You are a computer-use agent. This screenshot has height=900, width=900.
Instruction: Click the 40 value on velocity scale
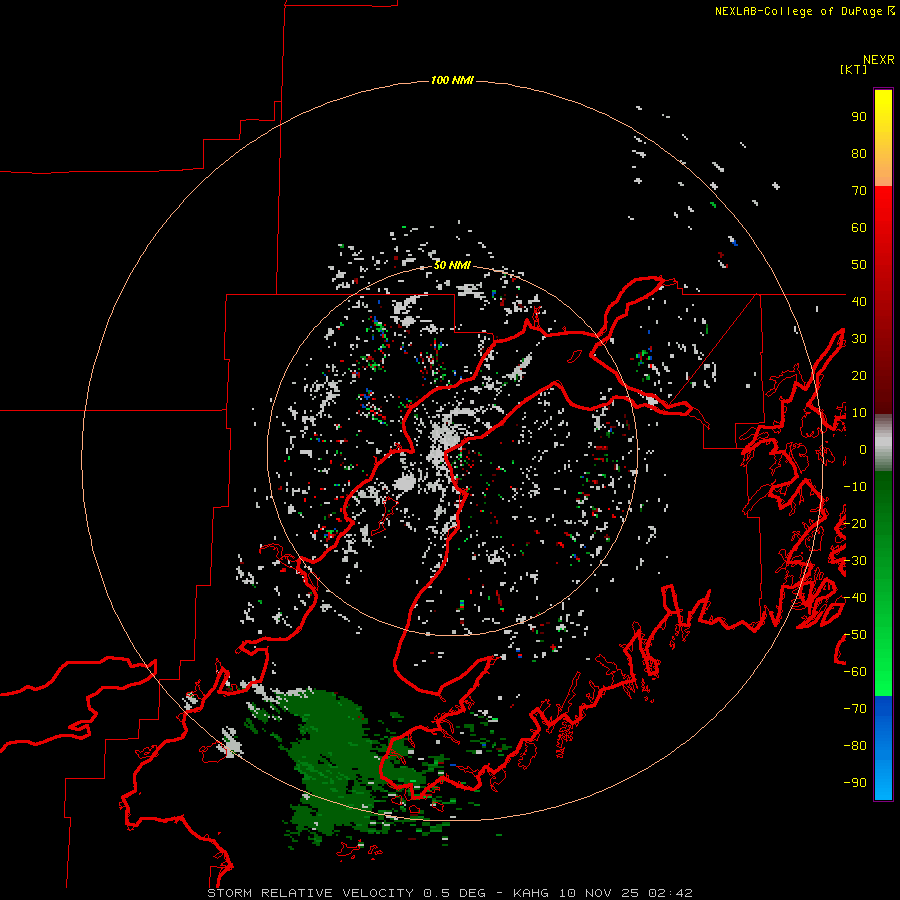click(859, 301)
